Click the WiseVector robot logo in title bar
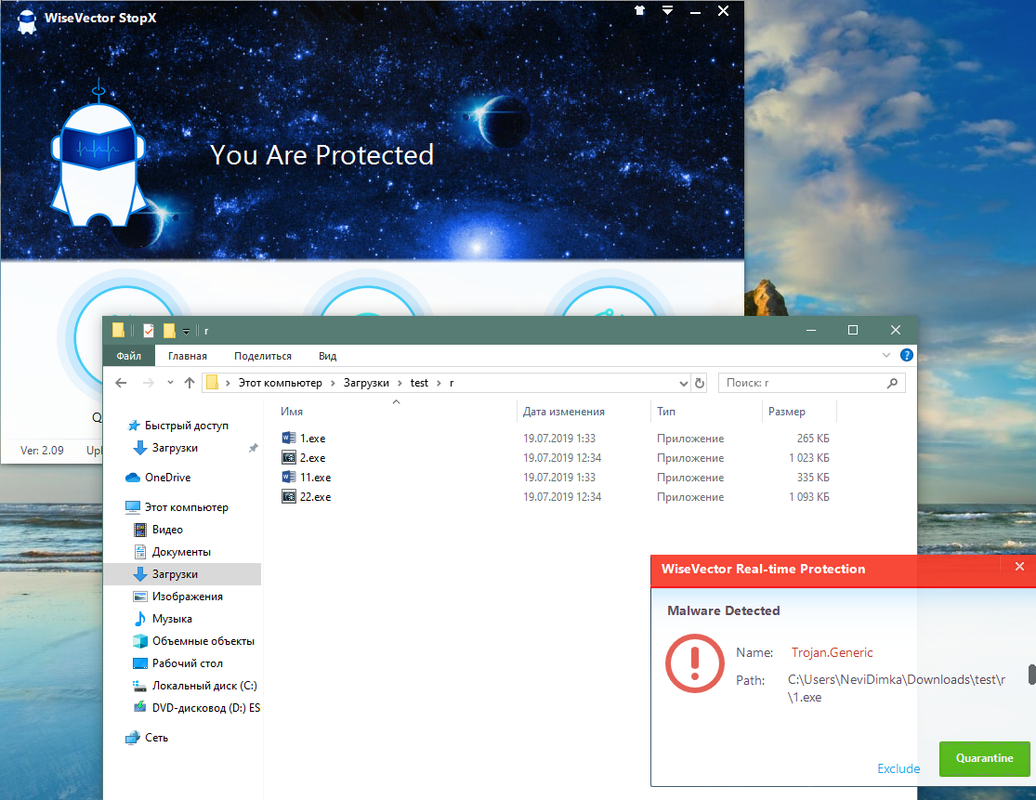The width and height of the screenshot is (1036, 800). click(26, 20)
